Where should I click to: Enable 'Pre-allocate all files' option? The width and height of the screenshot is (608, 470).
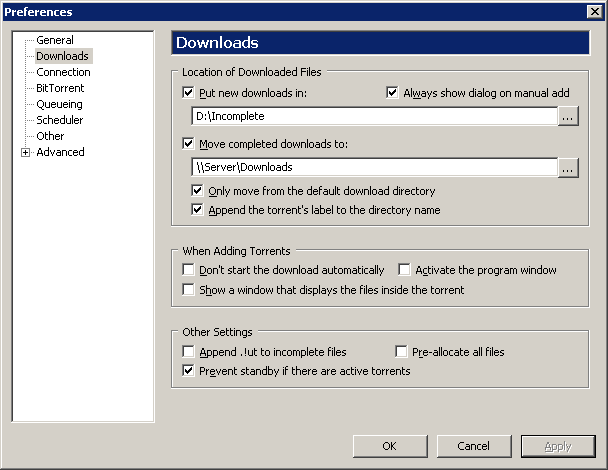coord(401,351)
